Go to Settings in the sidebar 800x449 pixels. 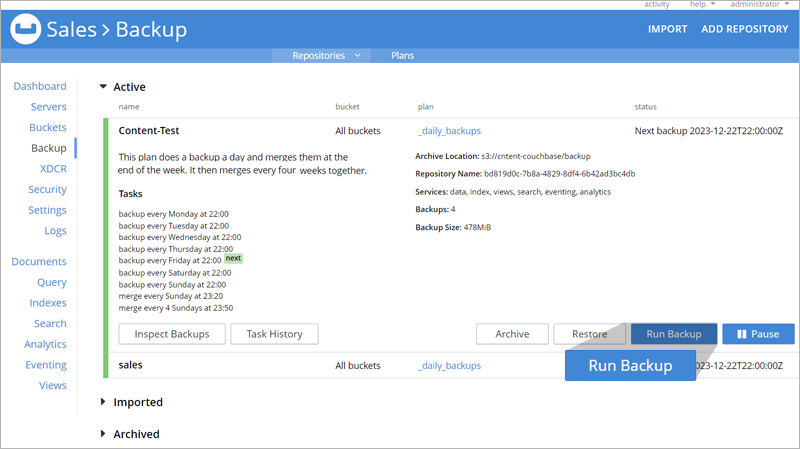click(47, 210)
